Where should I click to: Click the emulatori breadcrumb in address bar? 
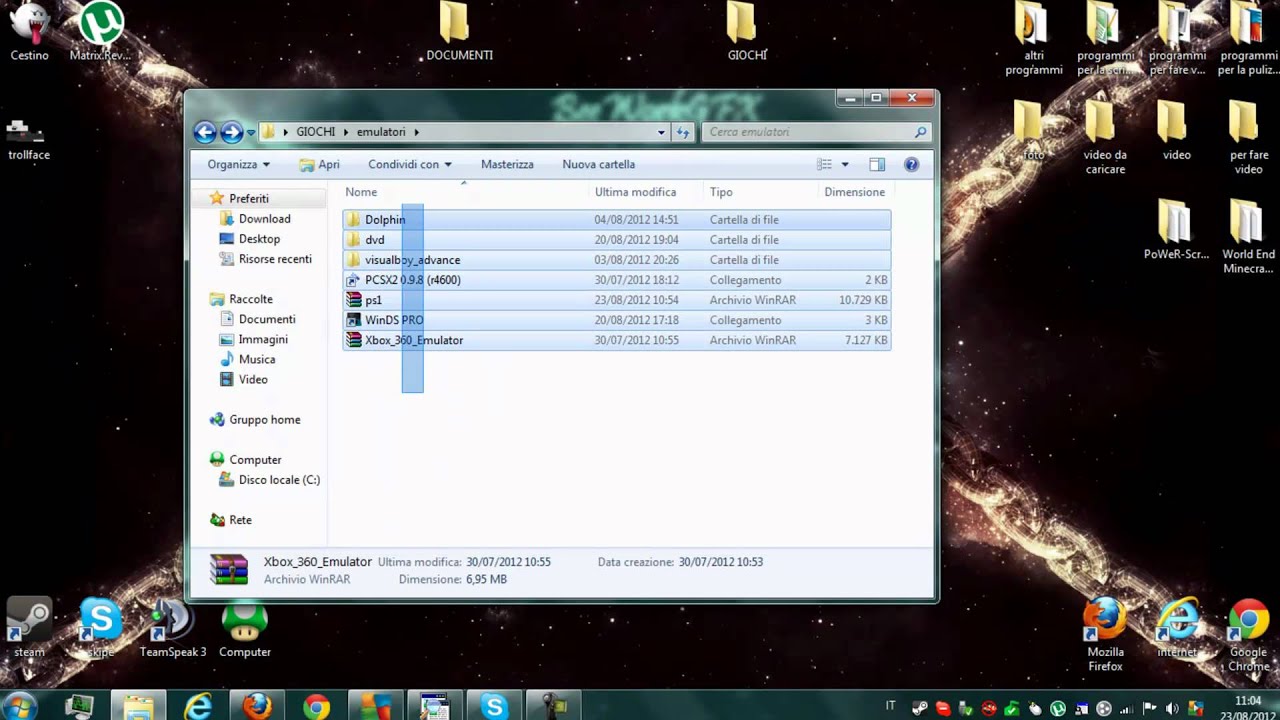point(381,132)
